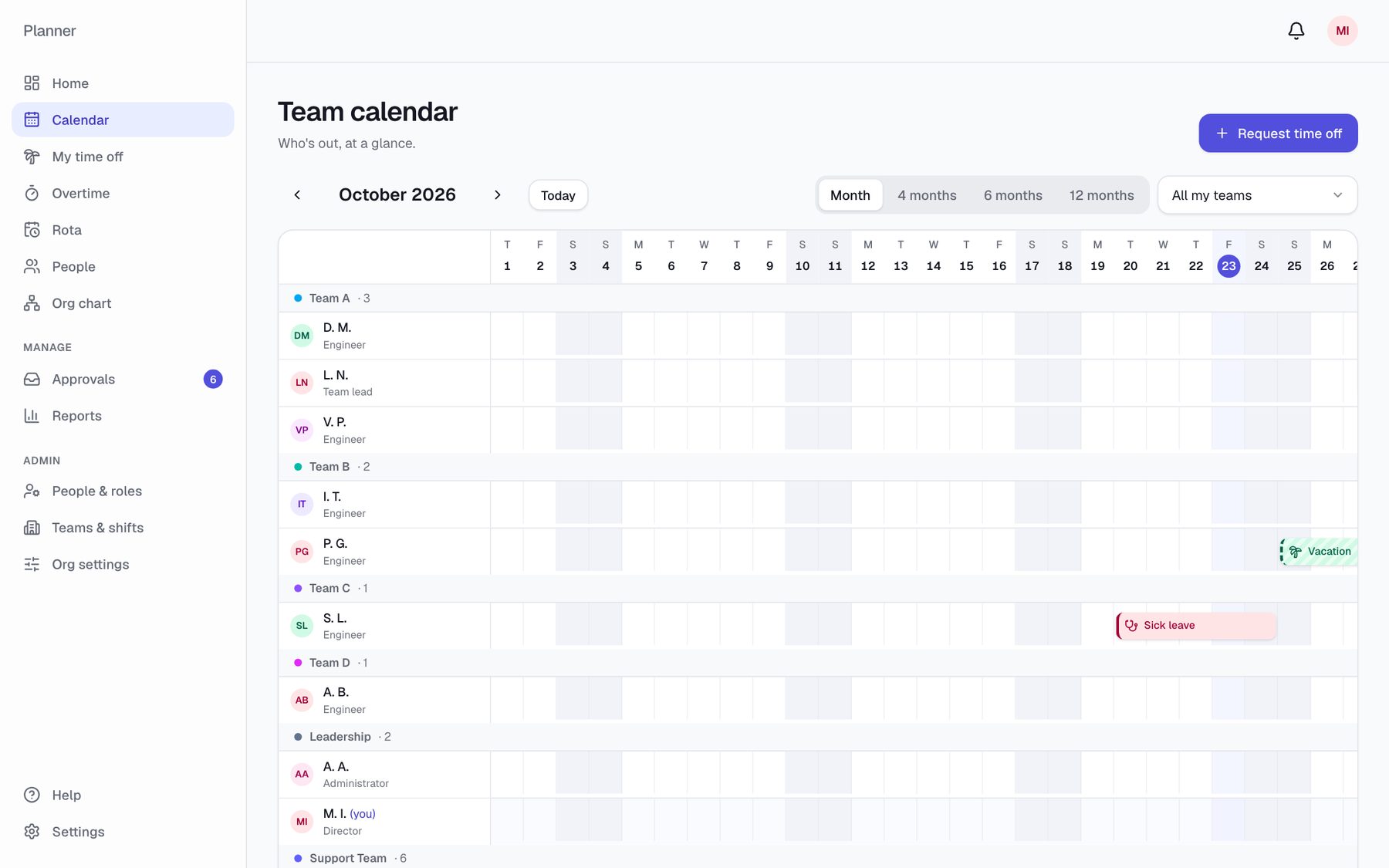Switch to 4 months view
This screenshot has width=1389, height=868.
point(927,195)
